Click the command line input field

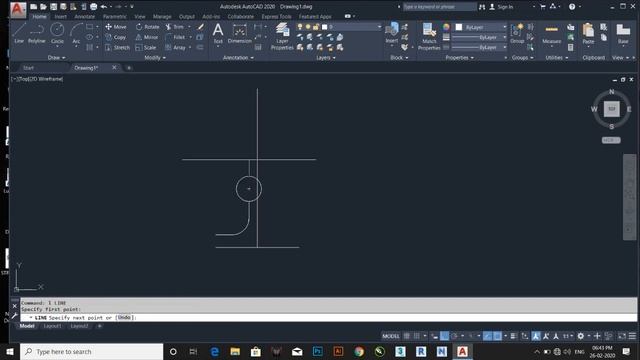point(329,317)
